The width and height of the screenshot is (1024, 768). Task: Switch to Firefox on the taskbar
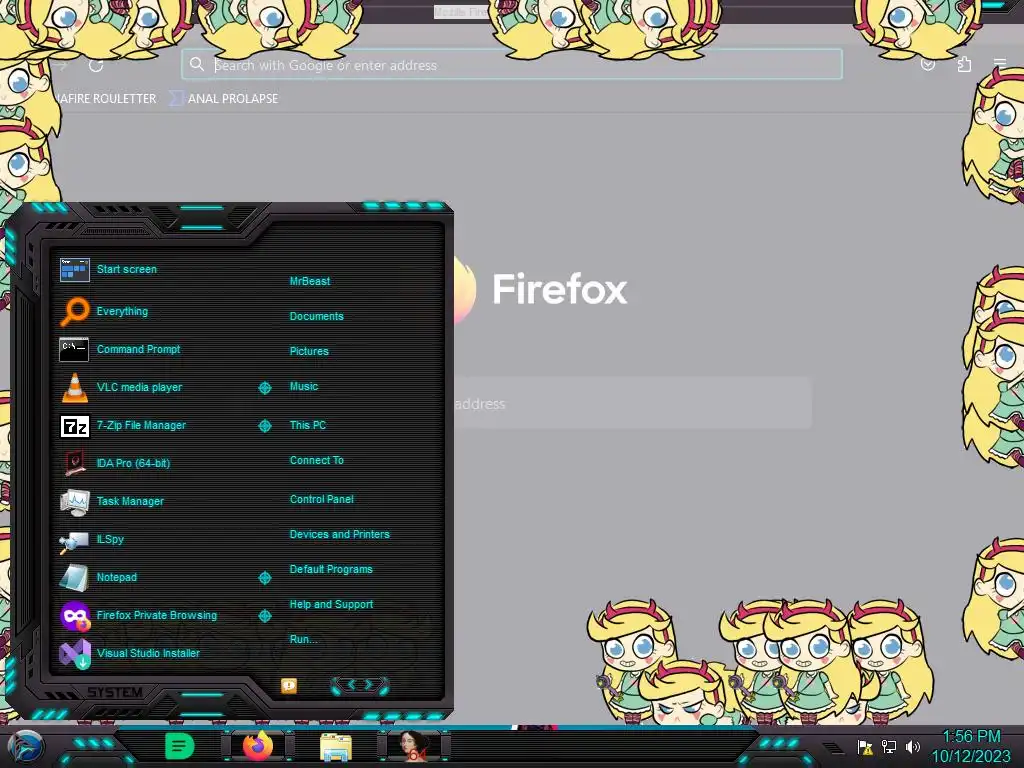tap(257, 746)
